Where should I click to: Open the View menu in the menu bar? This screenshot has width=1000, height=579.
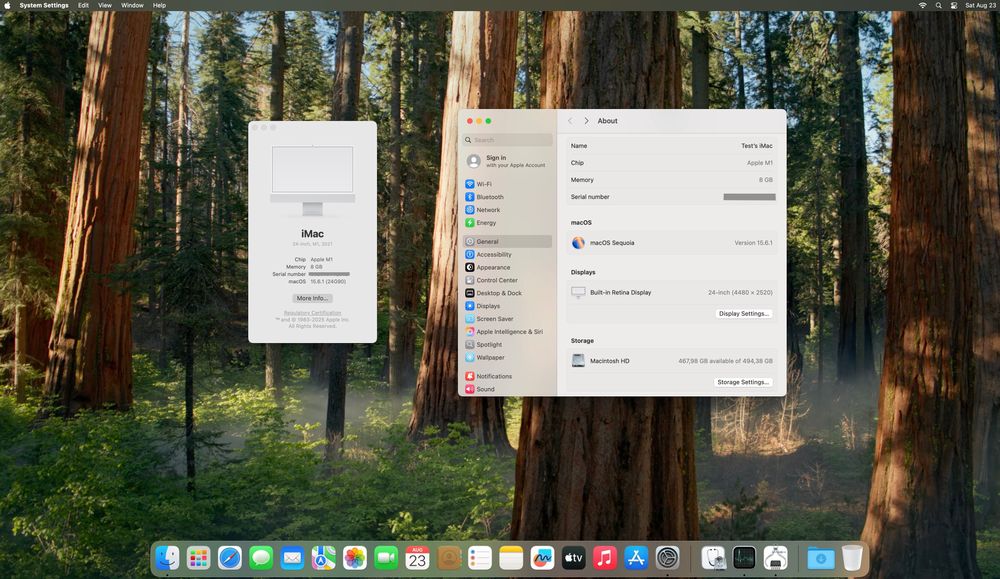tap(104, 5)
